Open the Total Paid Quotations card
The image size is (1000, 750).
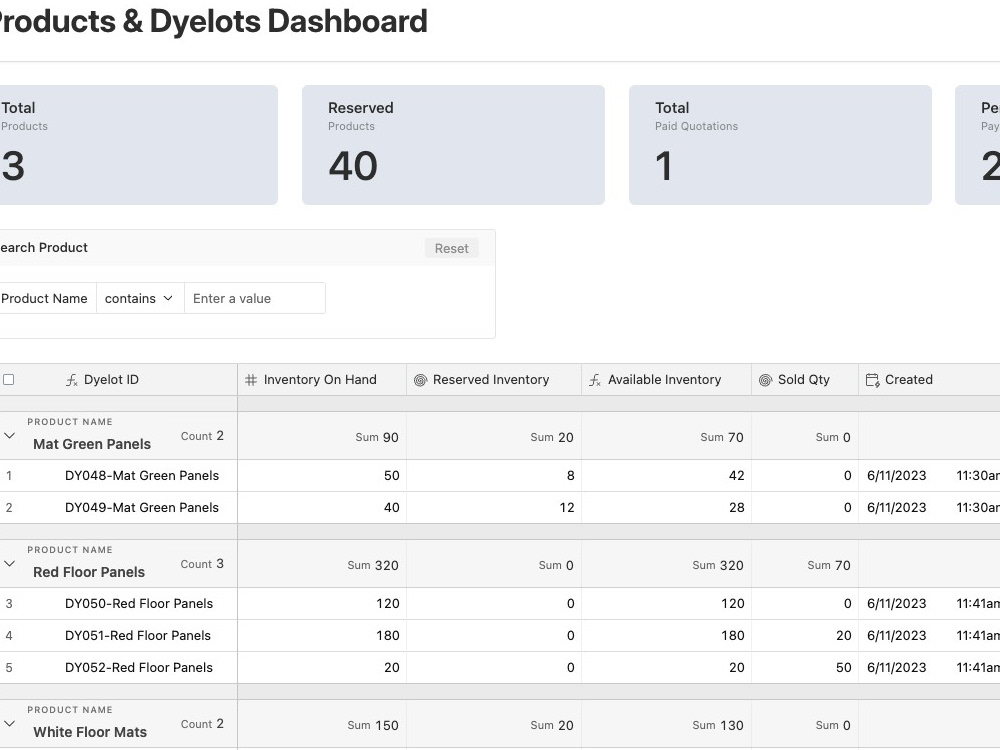pos(780,145)
